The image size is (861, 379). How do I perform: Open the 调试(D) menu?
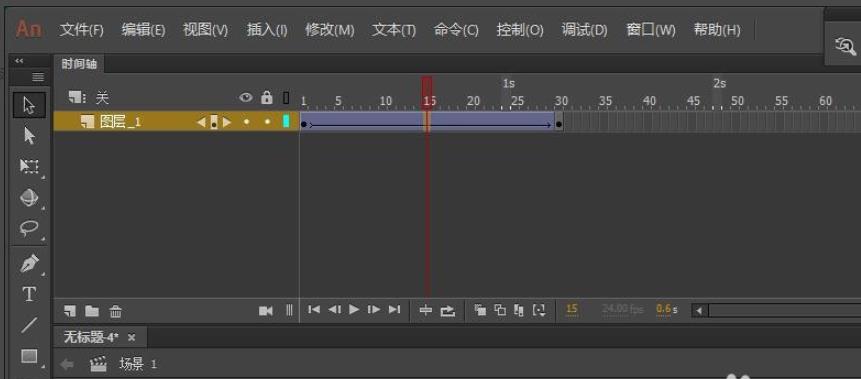click(x=584, y=30)
